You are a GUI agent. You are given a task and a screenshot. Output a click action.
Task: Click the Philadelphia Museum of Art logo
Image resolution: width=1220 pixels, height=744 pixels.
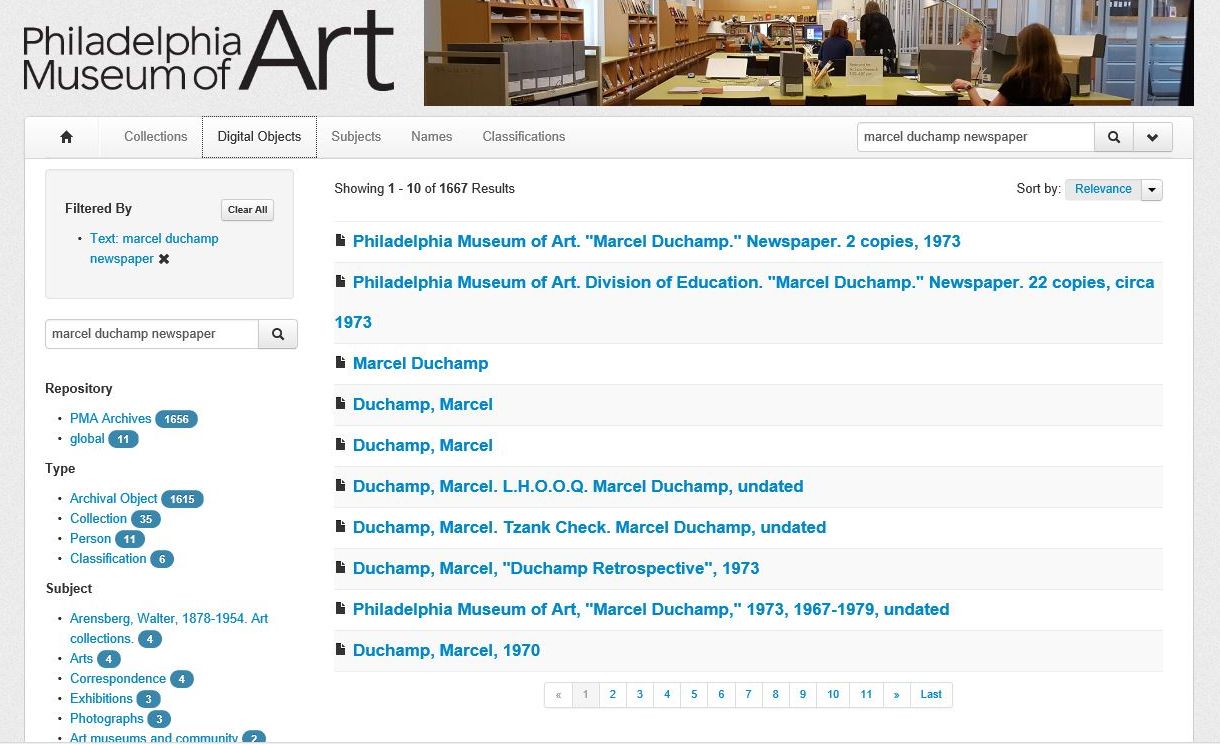pos(208,52)
